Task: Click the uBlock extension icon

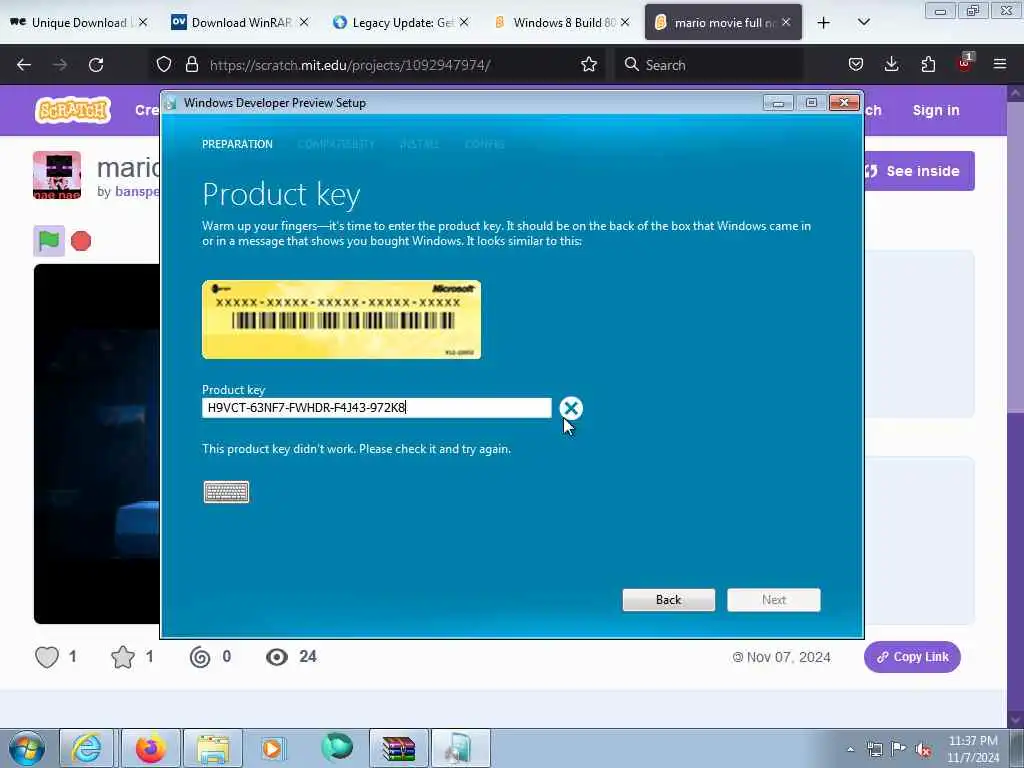Action: pyautogui.click(x=965, y=63)
